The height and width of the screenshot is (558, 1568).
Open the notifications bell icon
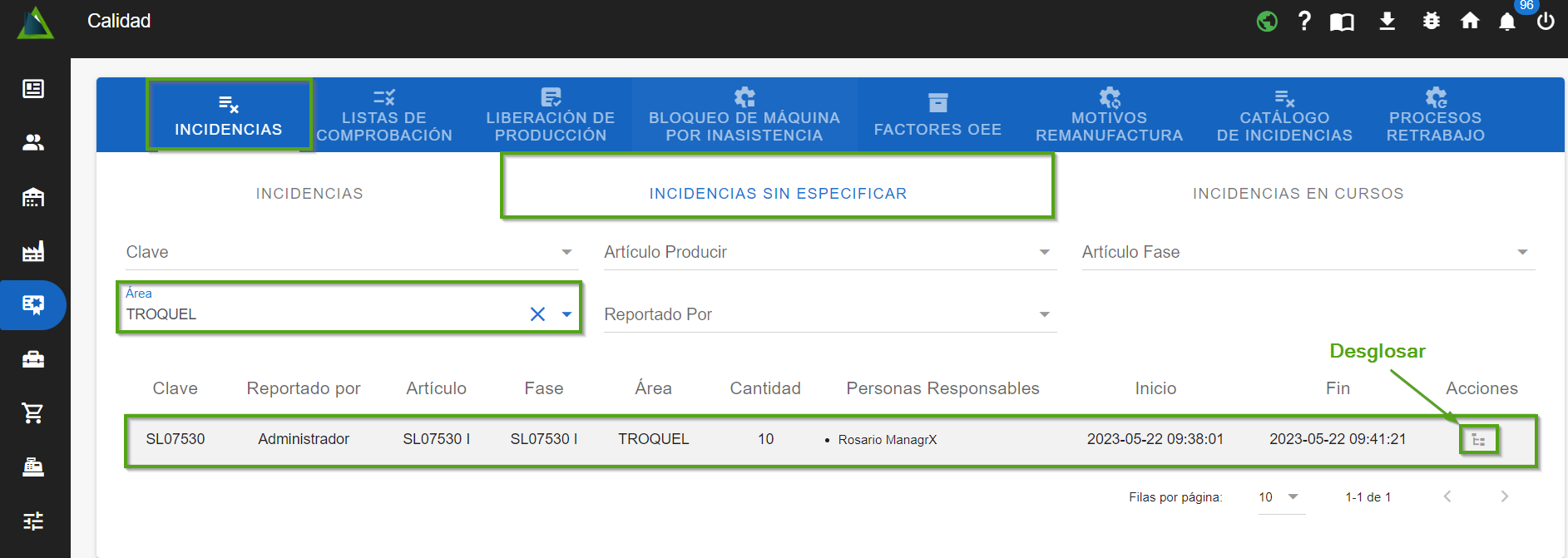[x=1506, y=22]
